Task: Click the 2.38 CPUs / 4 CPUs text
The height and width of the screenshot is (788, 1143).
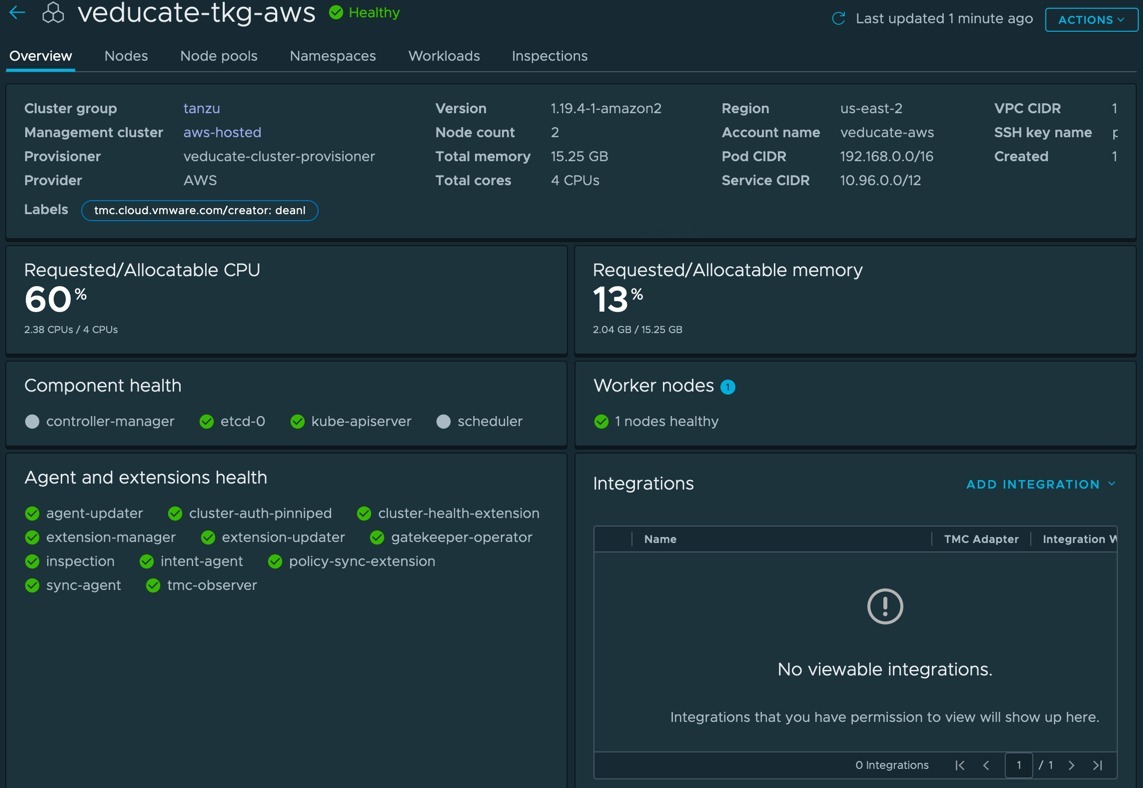Action: [x=71, y=329]
